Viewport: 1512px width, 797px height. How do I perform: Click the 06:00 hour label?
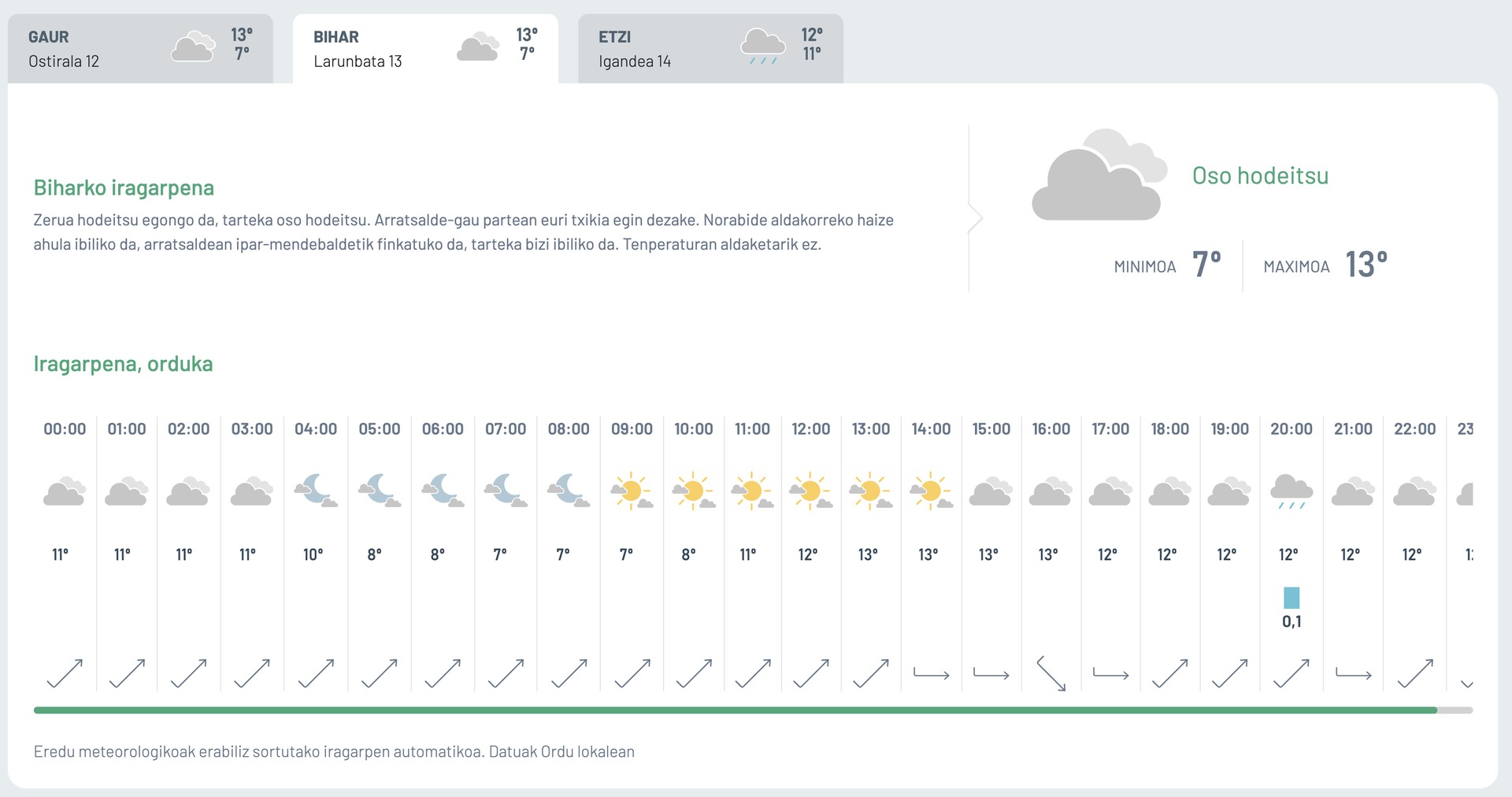pyautogui.click(x=443, y=429)
